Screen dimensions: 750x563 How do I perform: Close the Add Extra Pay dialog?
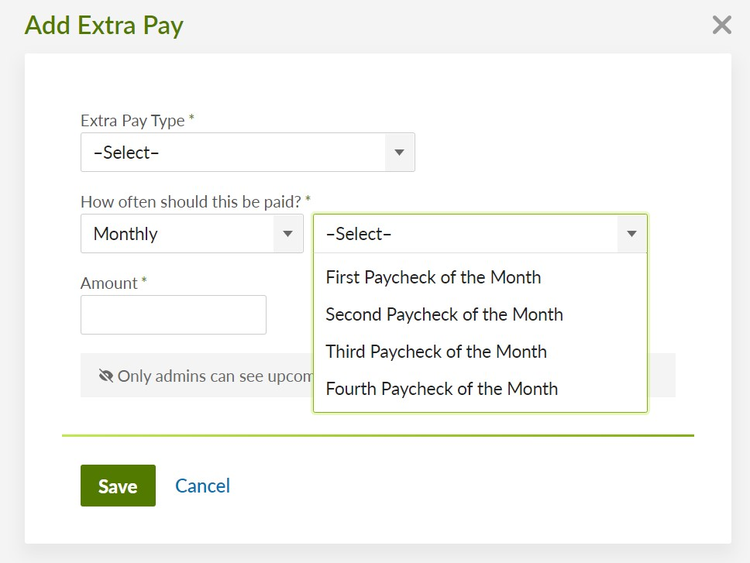[722, 25]
